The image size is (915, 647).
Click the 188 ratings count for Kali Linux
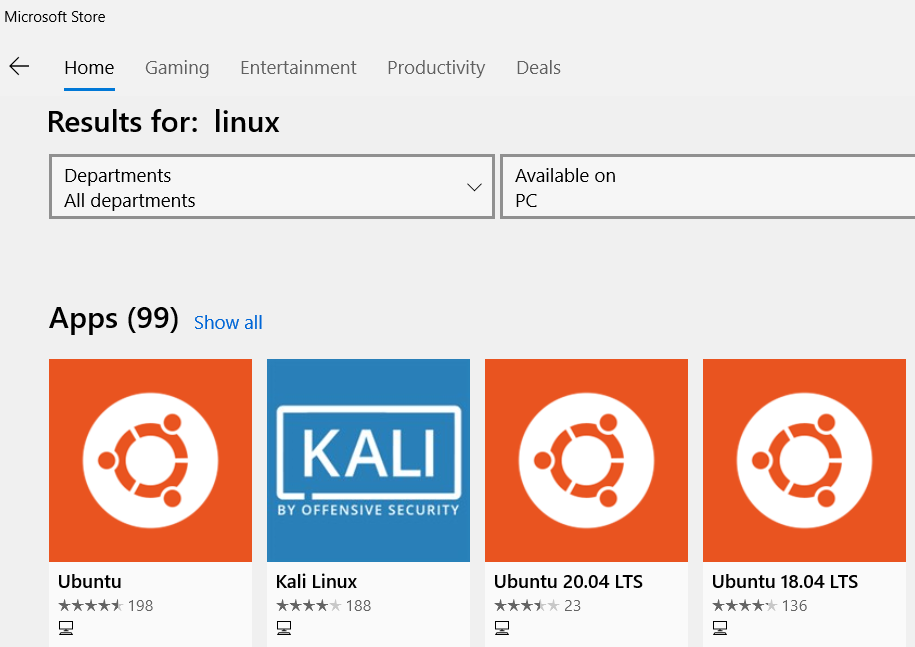click(358, 606)
